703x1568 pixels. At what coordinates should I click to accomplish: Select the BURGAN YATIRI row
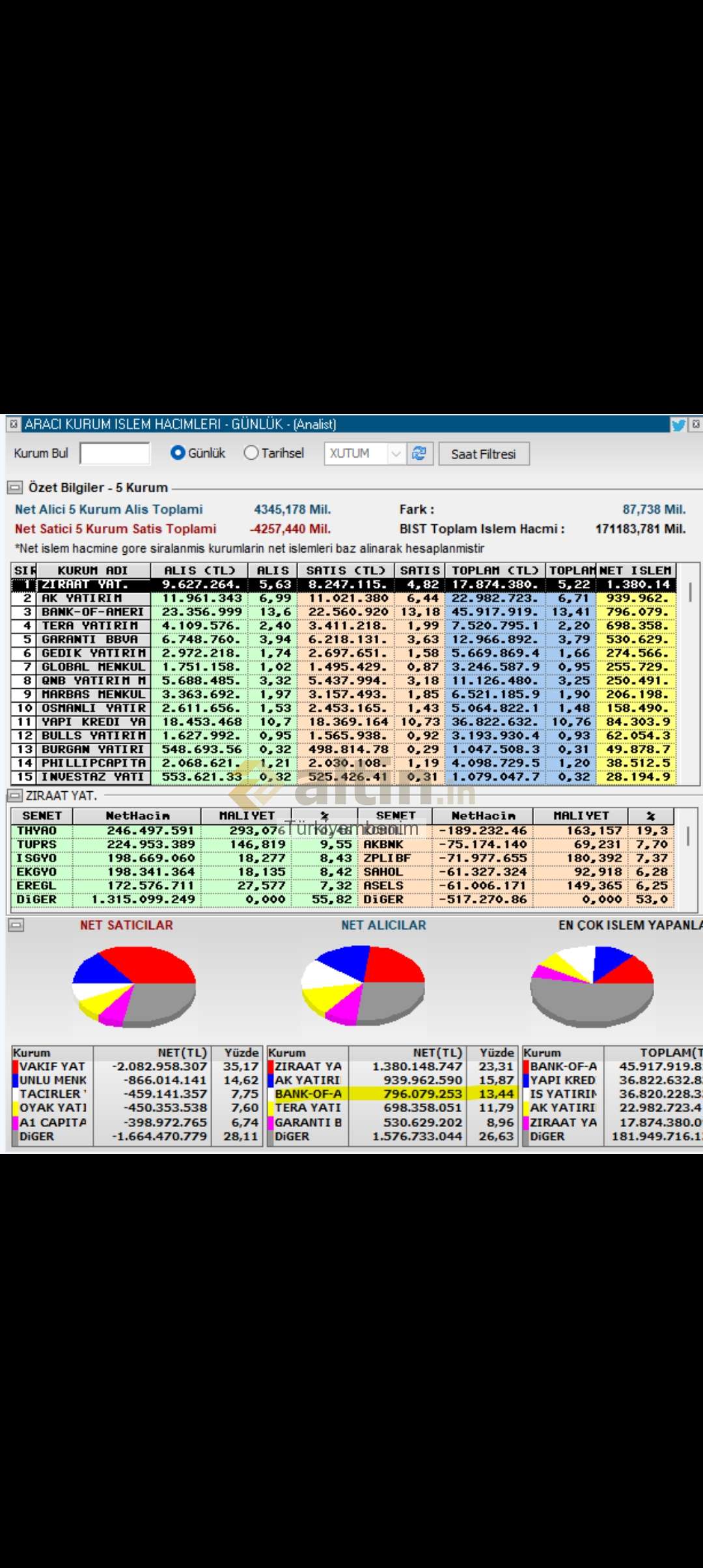344,749
